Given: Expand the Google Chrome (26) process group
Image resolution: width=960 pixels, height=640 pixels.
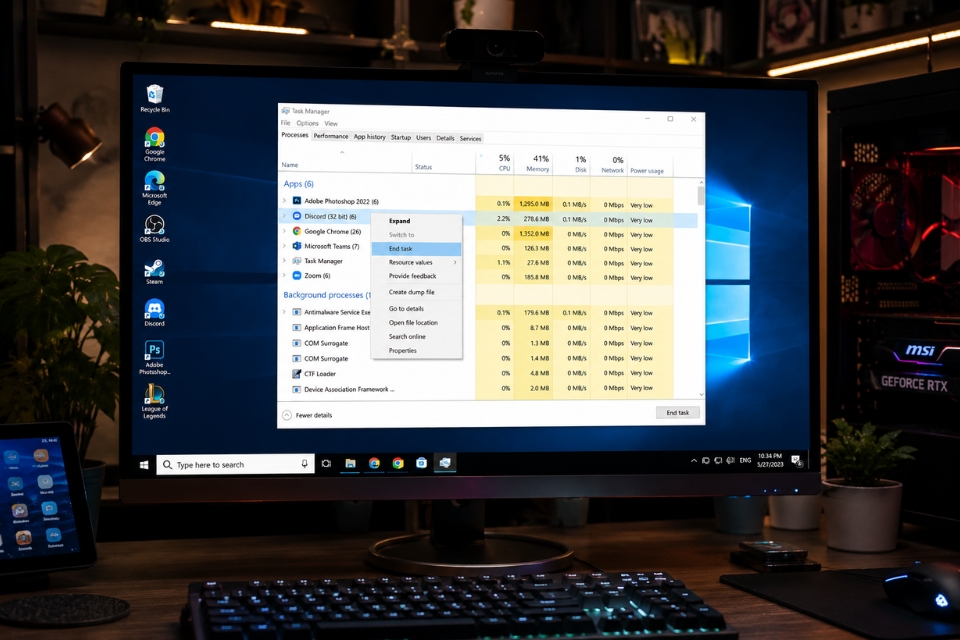Looking at the screenshot, I should point(284,231).
